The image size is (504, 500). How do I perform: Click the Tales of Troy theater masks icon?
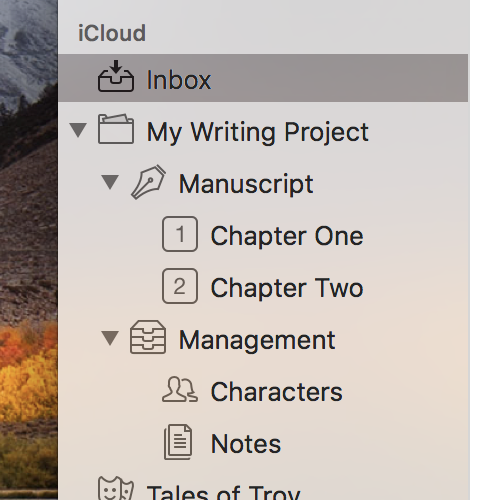[x=116, y=488]
